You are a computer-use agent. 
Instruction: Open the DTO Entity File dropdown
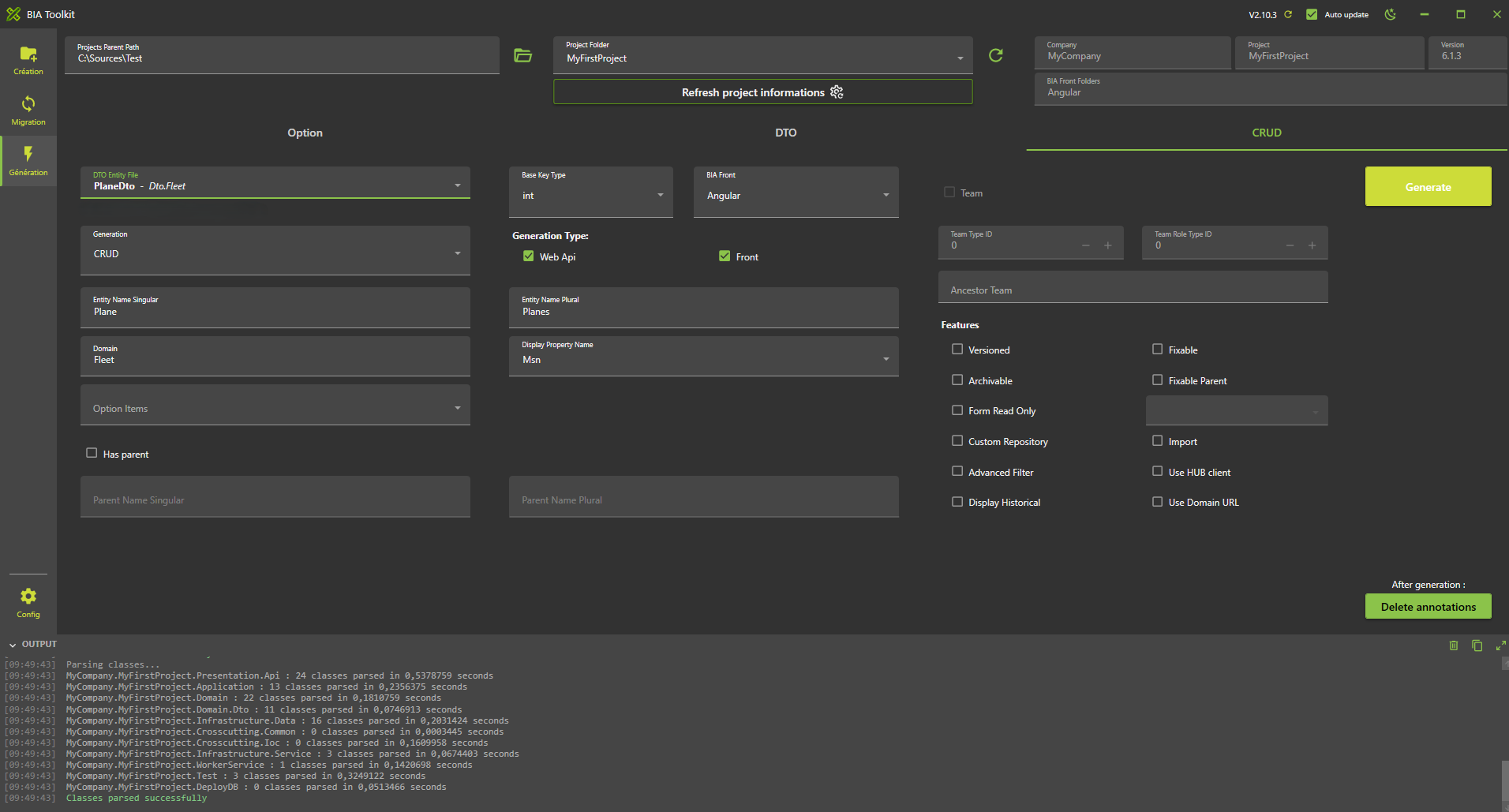coord(275,182)
